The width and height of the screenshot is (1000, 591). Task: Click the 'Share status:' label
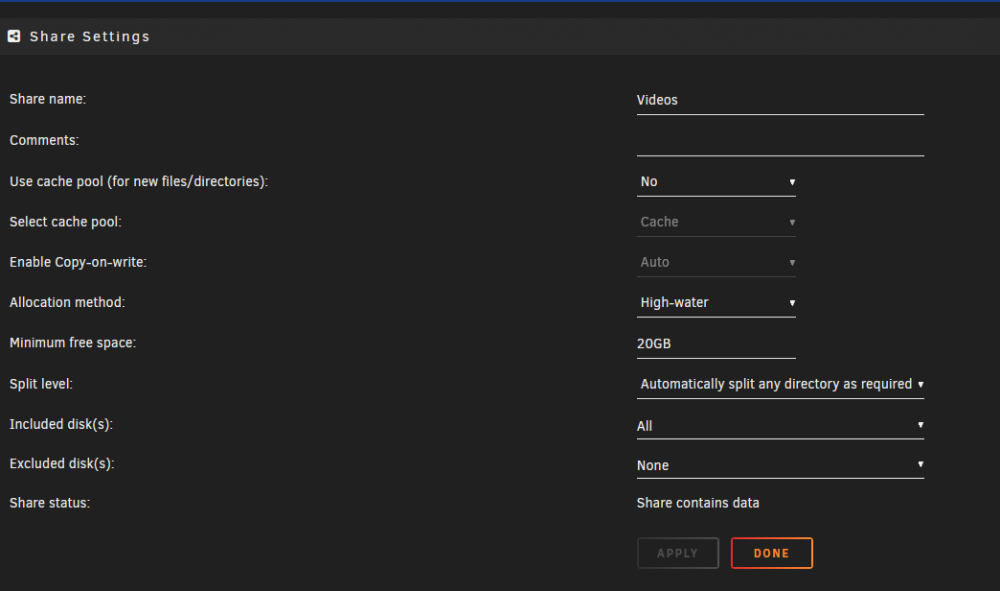click(50, 503)
